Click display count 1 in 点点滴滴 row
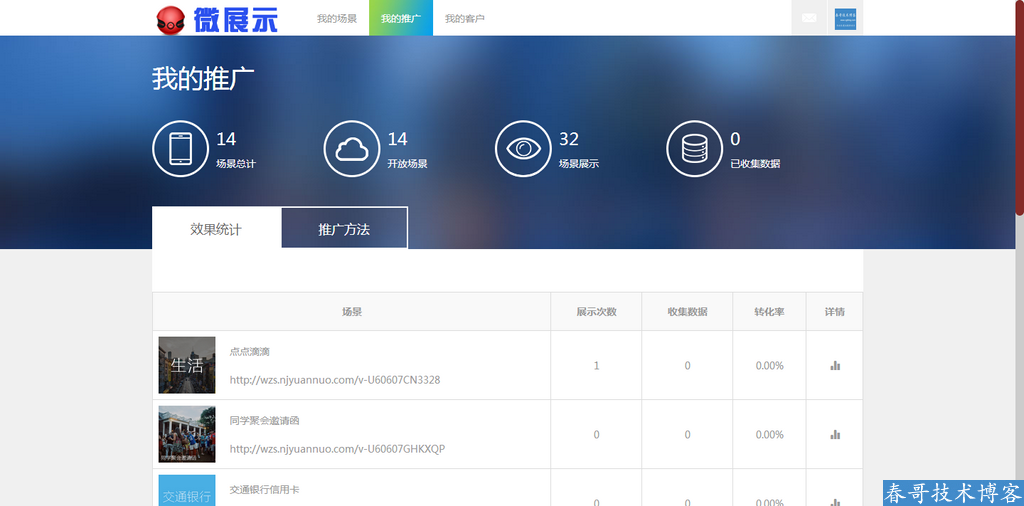 596,366
